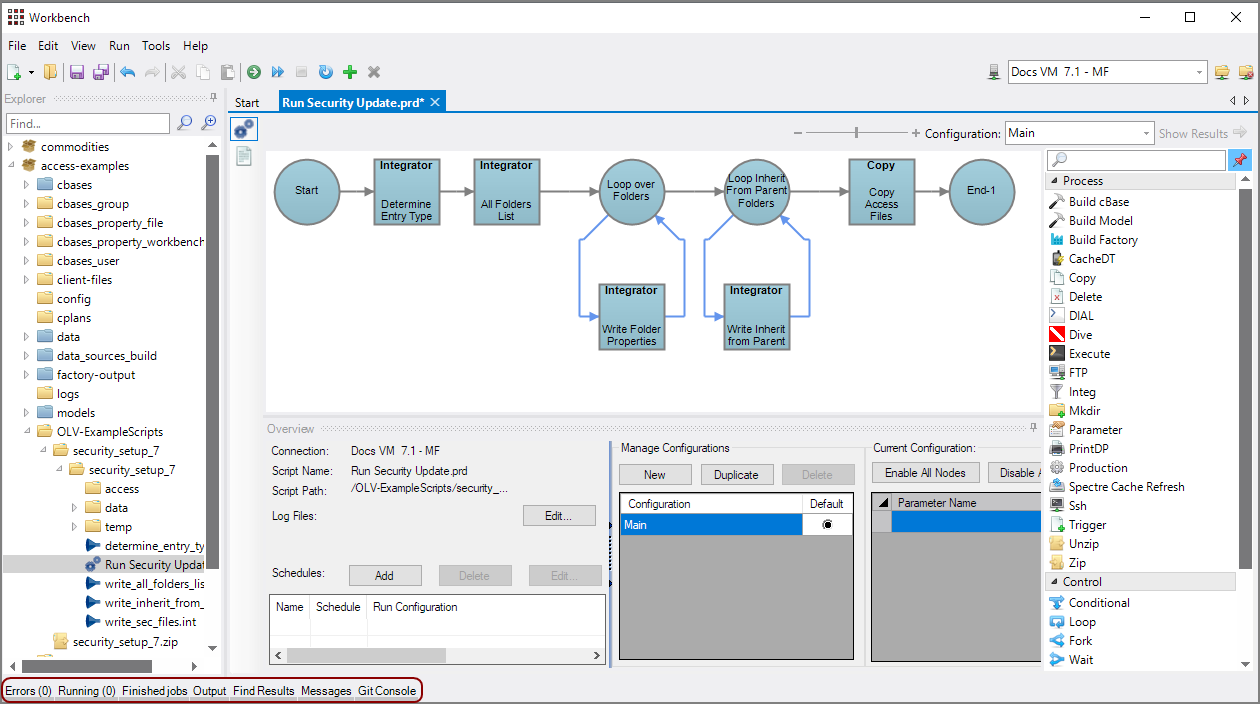Click the green plus Add icon
1260x704 pixels.
(350, 72)
